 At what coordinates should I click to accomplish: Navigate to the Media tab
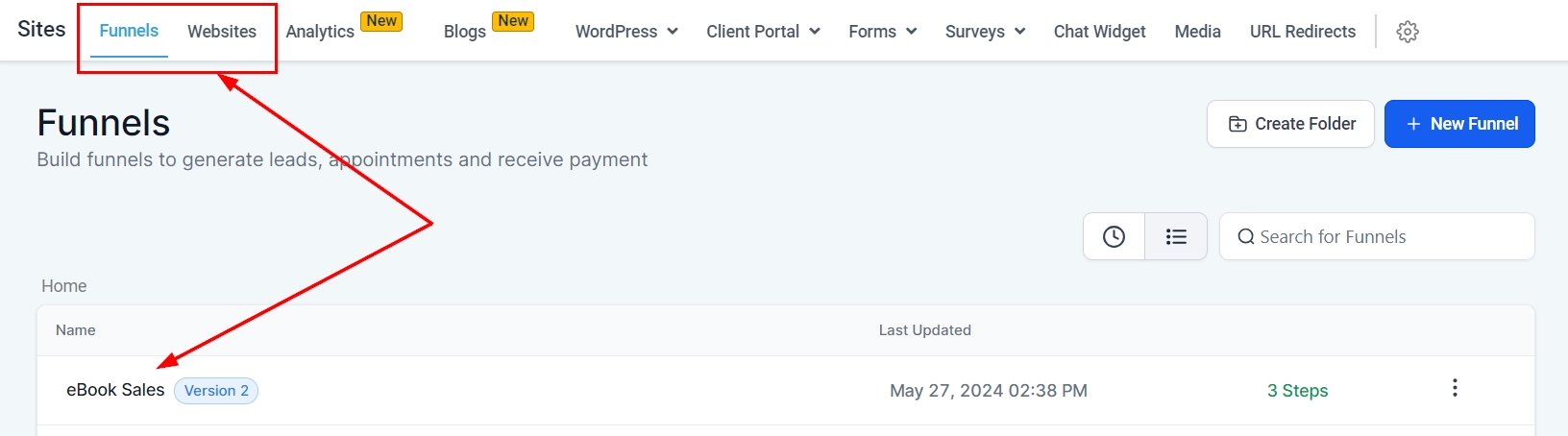point(1197,32)
